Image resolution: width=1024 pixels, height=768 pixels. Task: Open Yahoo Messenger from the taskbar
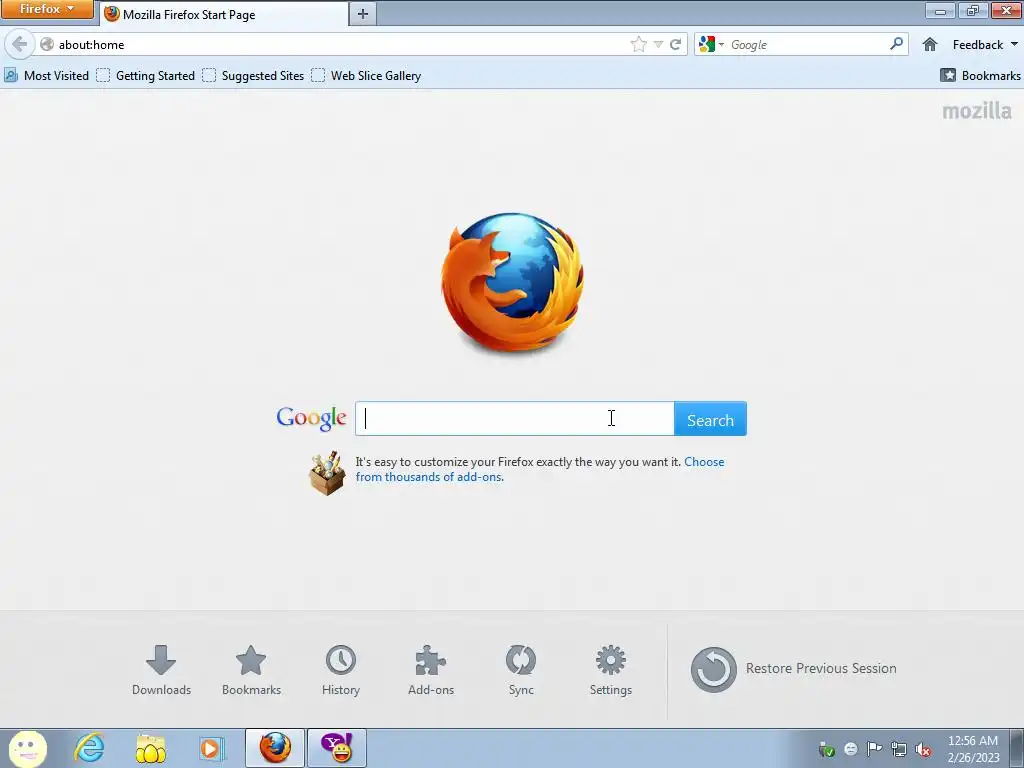pyautogui.click(x=337, y=748)
